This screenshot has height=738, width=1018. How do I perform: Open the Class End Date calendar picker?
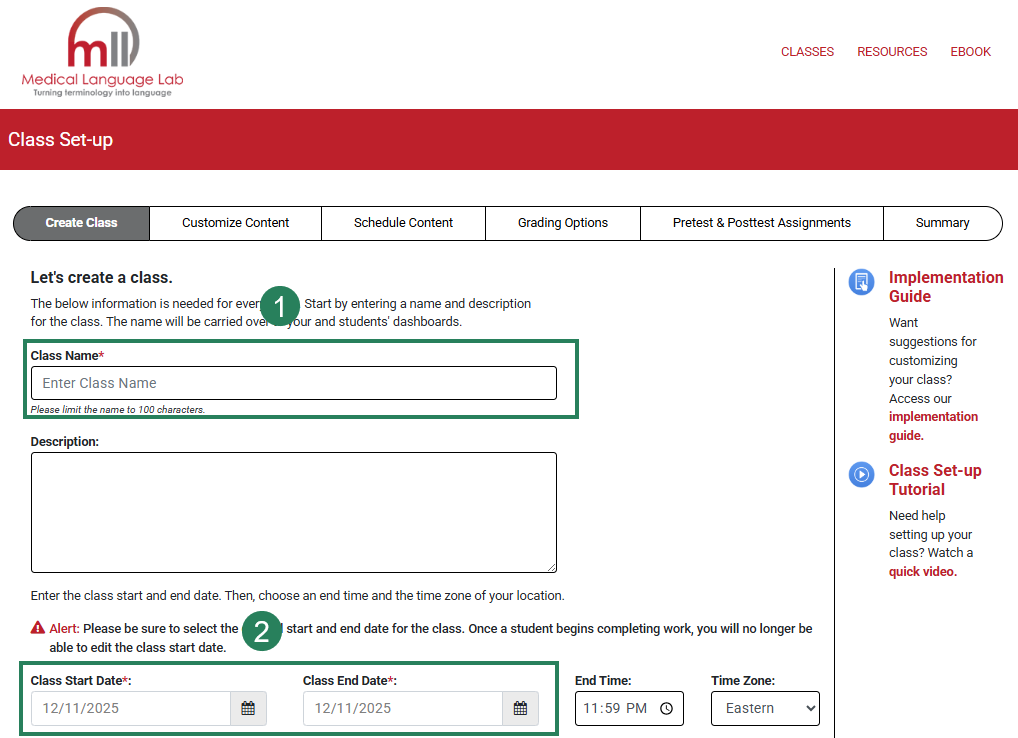pos(520,708)
